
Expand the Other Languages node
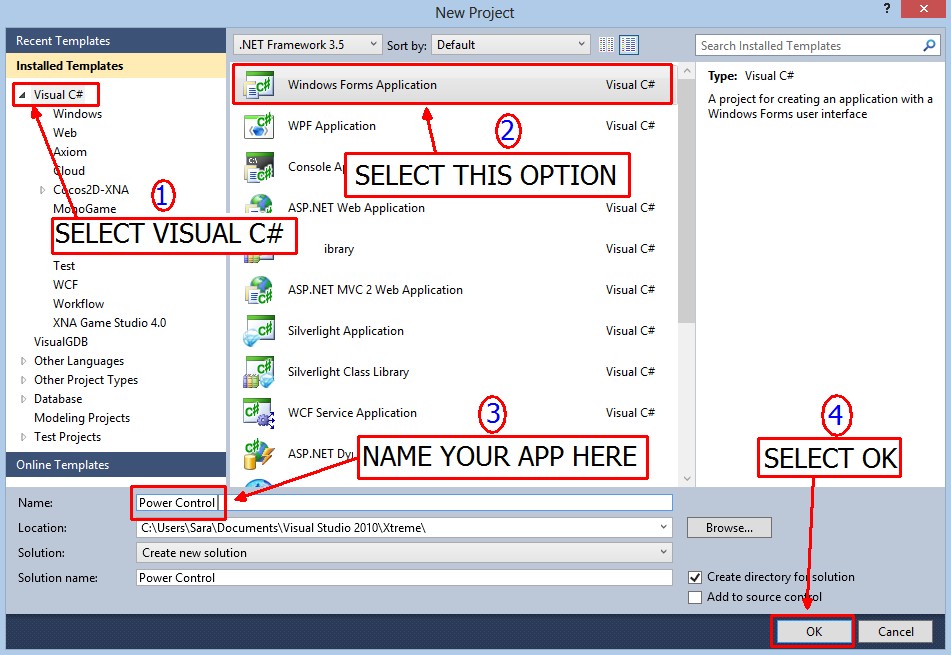23,361
